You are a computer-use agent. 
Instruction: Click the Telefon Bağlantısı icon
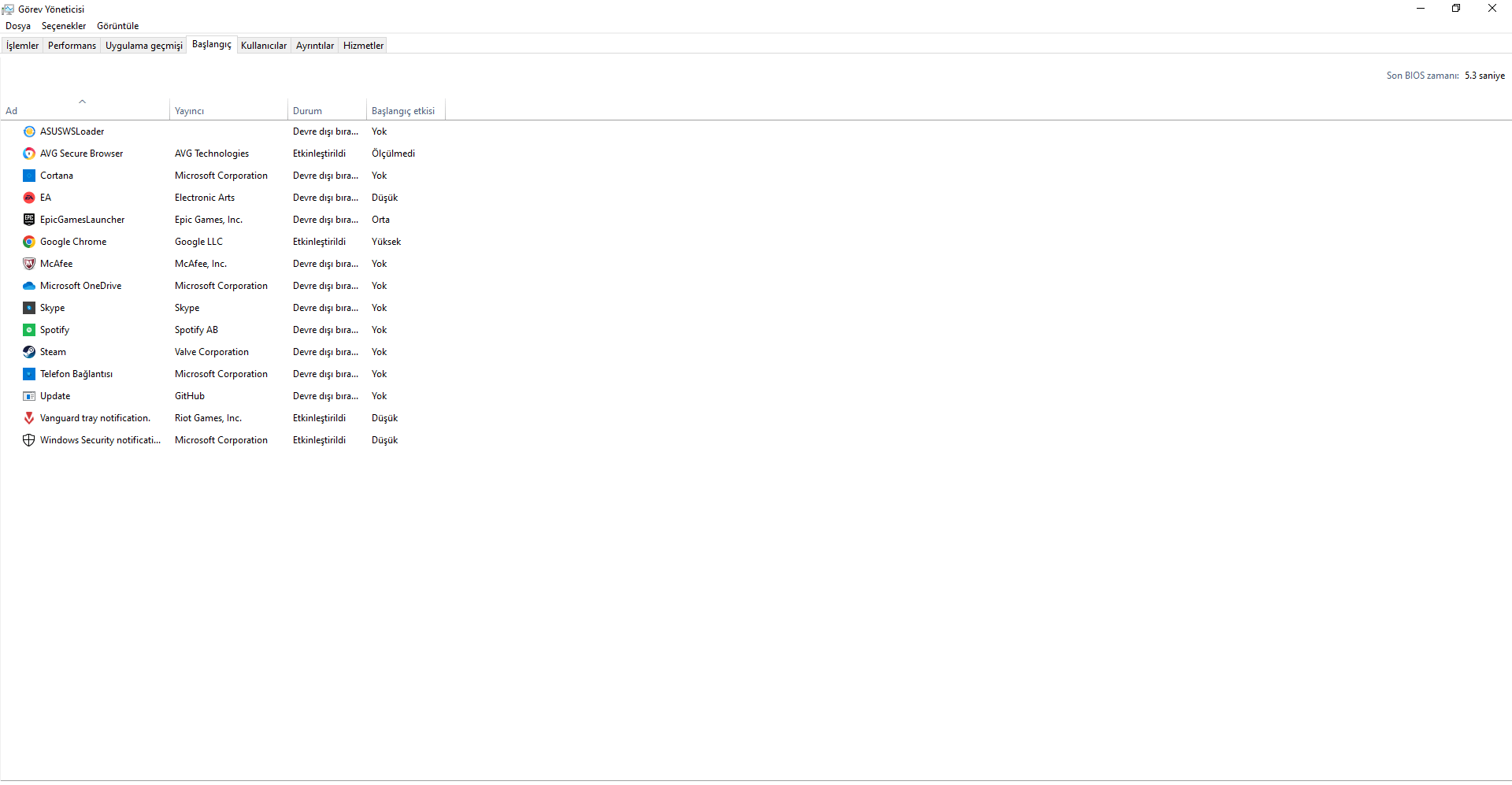tap(29, 374)
